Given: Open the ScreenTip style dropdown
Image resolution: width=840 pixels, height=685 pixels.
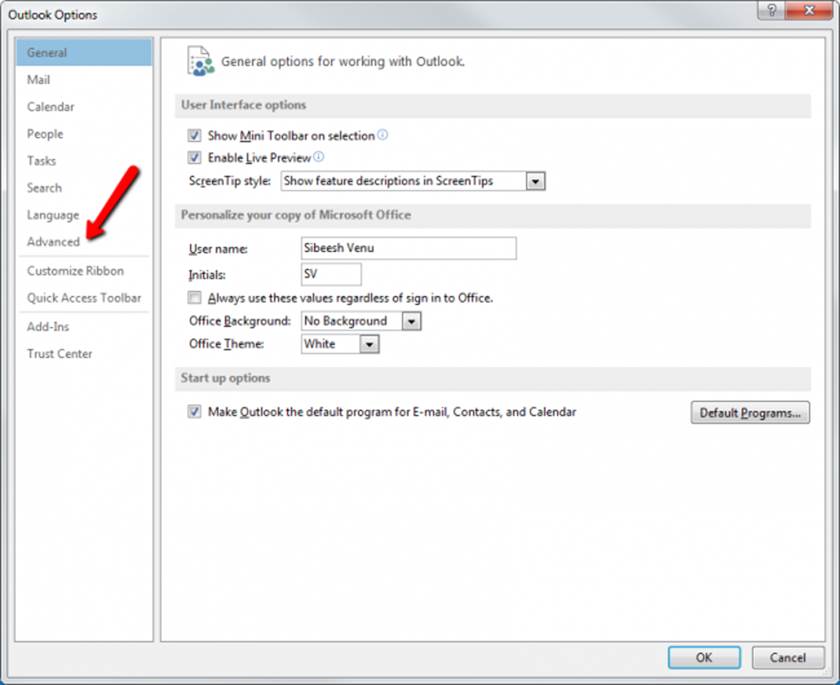Looking at the screenshot, I should [x=535, y=181].
